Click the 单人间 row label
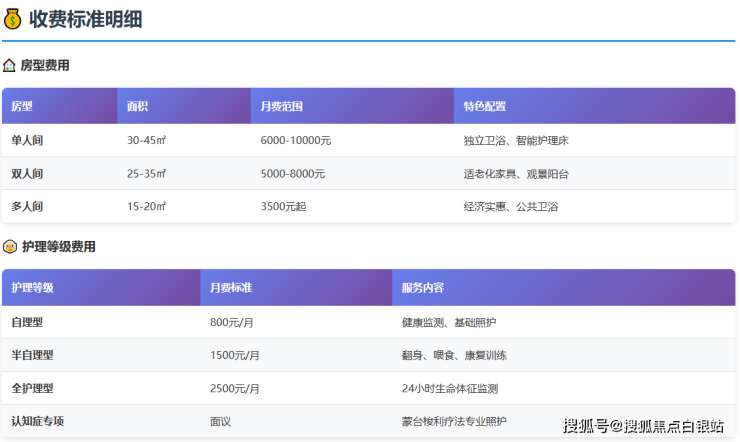Image resolution: width=740 pixels, height=442 pixels. coord(27,140)
